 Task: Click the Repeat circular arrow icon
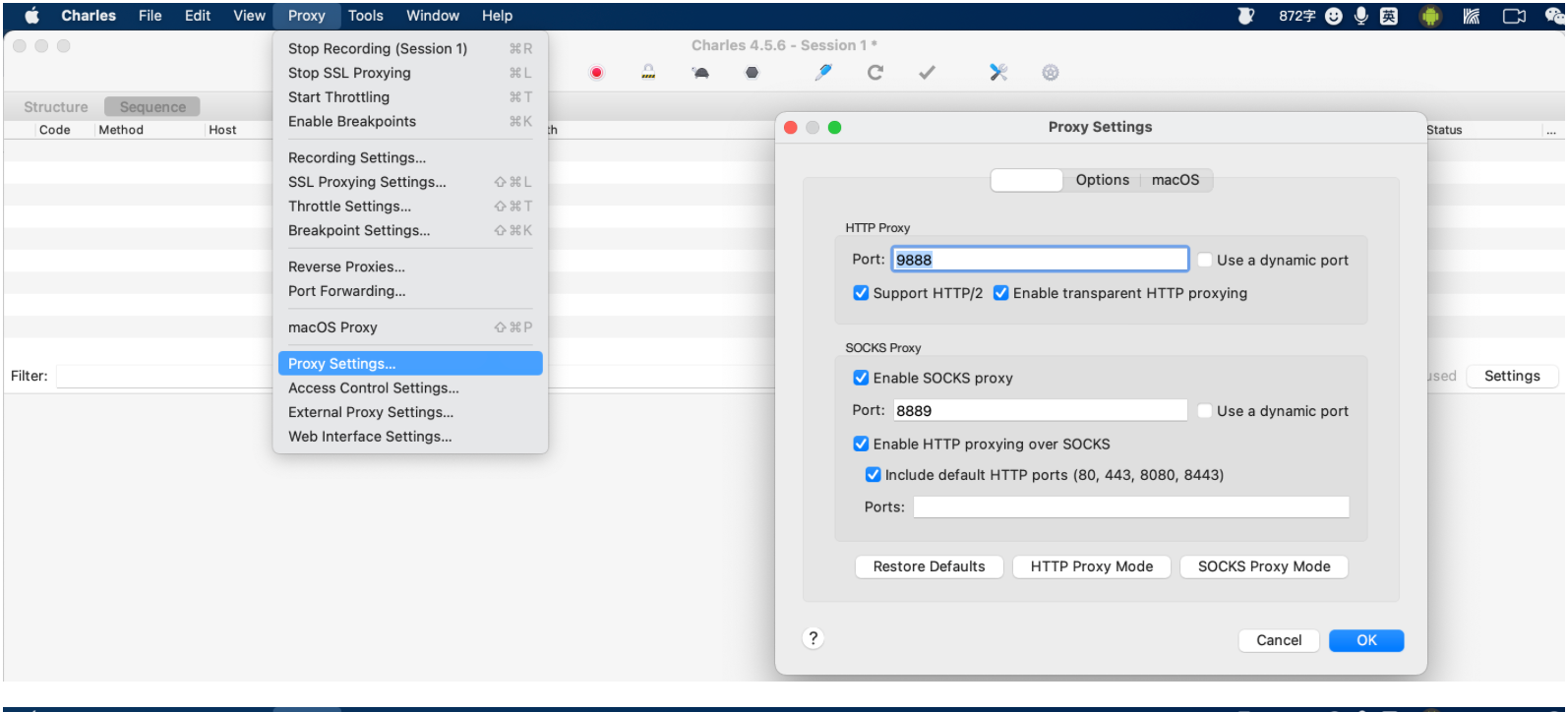[x=875, y=72]
